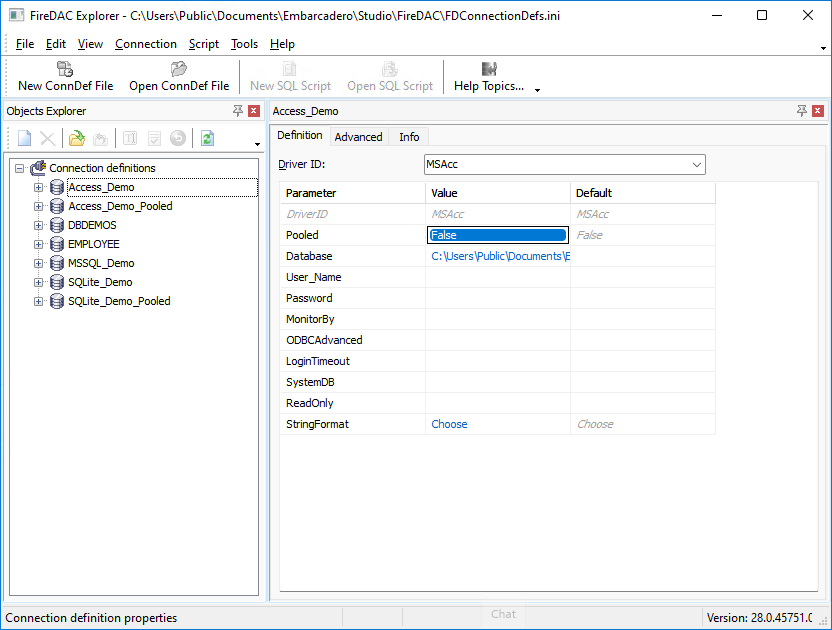Expand the EMPLOYEE connection node
Viewport: 832px width, 630px height.
click(39, 244)
